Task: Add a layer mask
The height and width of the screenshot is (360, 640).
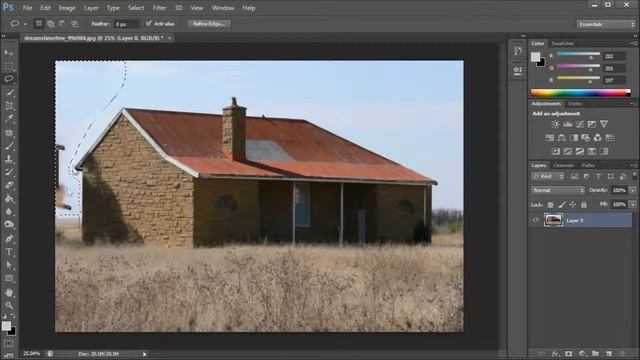Action: (x=569, y=353)
